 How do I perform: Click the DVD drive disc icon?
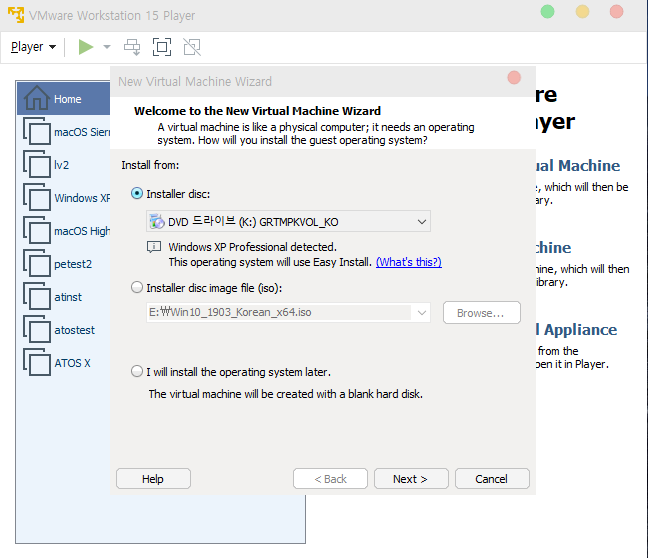[157, 221]
